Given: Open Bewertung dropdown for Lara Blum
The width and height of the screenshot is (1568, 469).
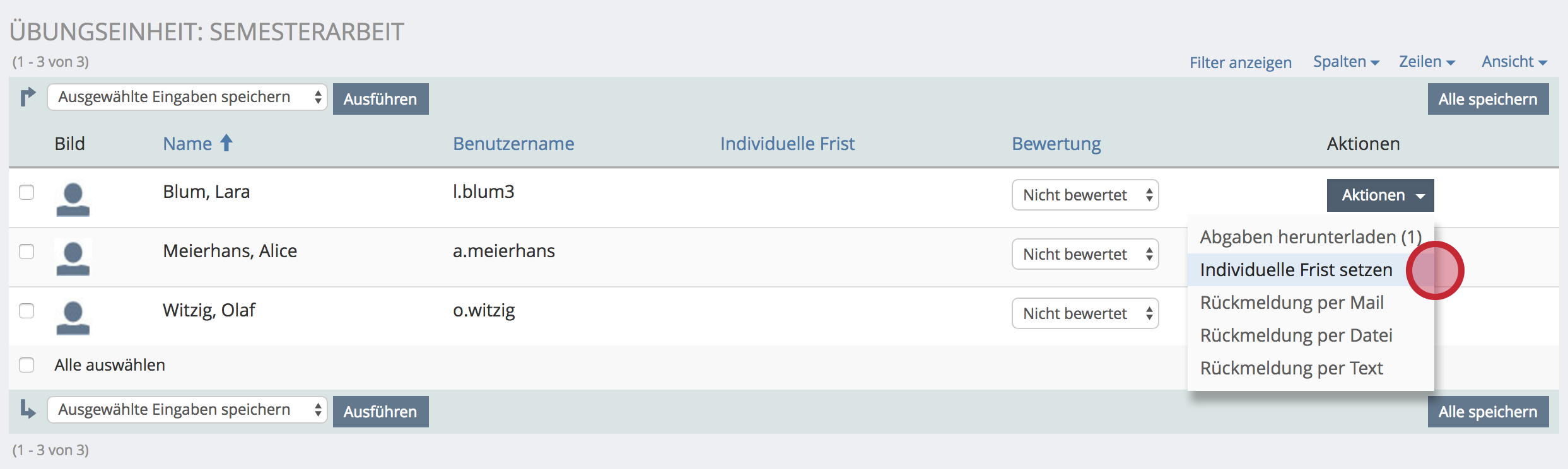Looking at the screenshot, I should 1085,195.
